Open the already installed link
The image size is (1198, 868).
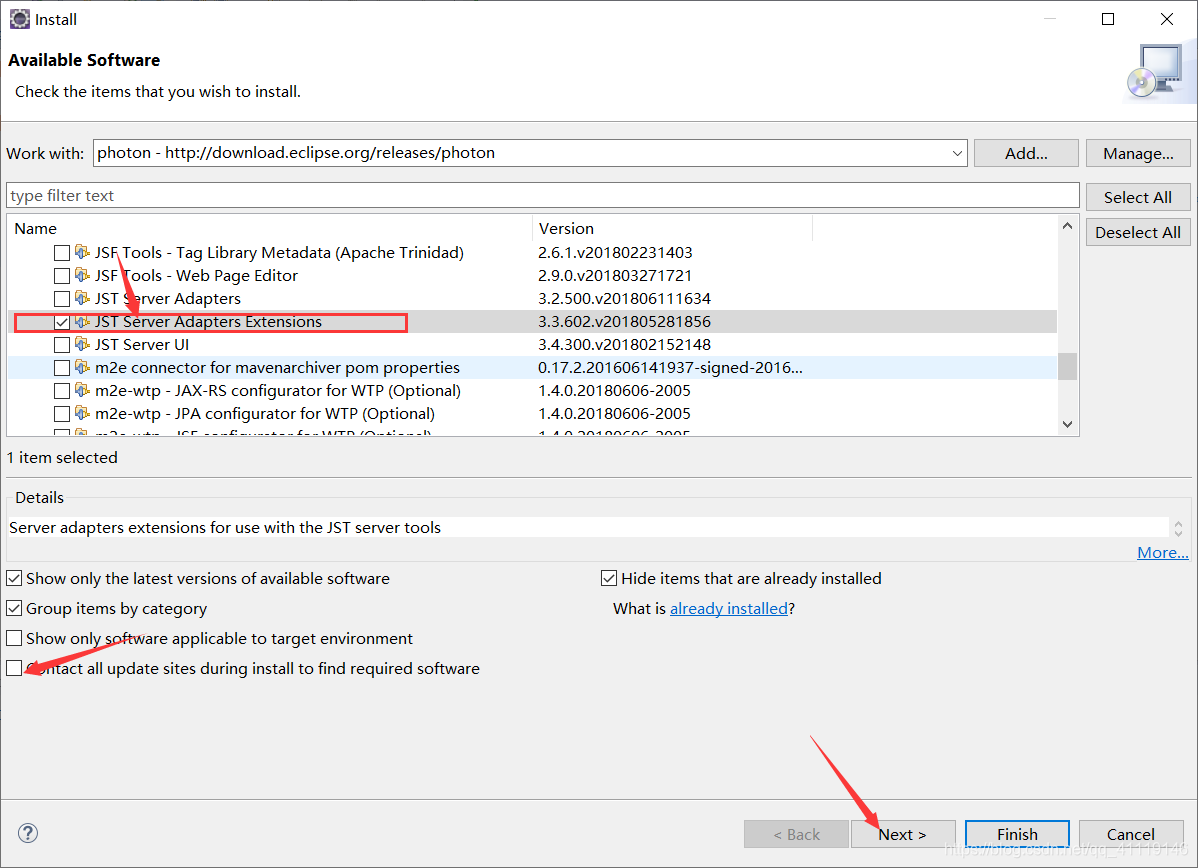(x=729, y=608)
